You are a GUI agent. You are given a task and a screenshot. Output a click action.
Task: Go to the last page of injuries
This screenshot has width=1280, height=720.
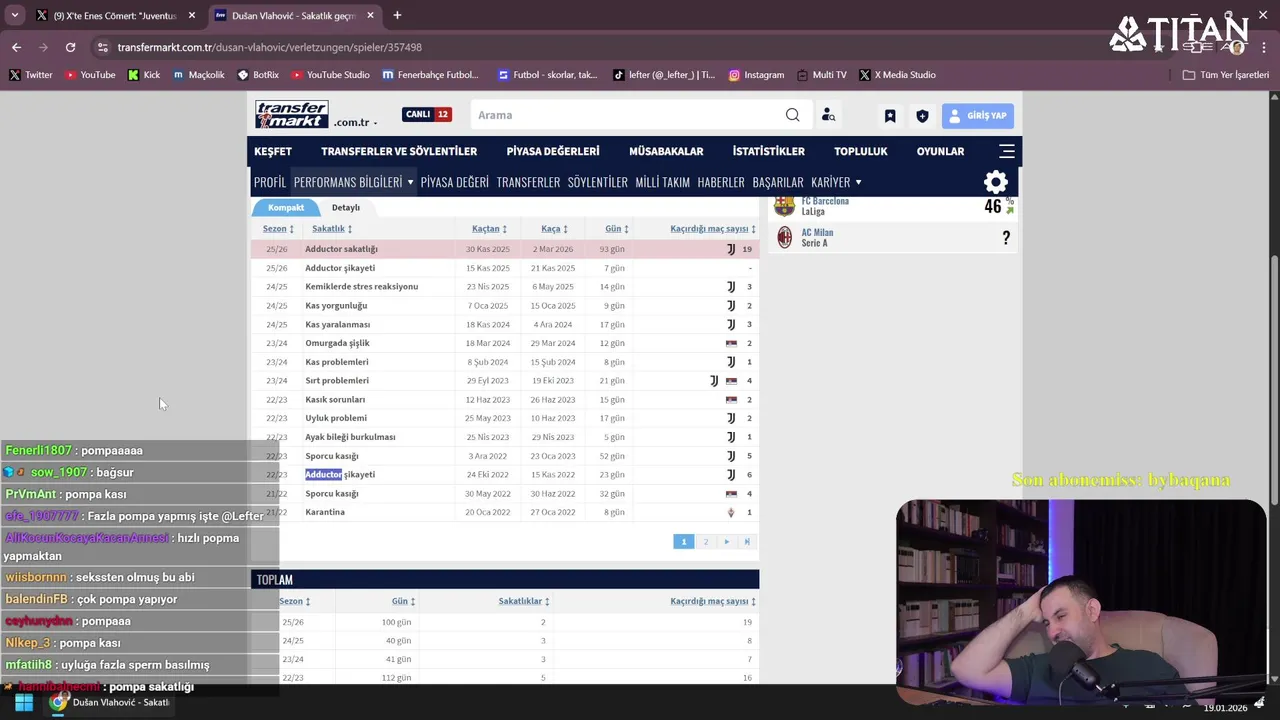point(747,542)
